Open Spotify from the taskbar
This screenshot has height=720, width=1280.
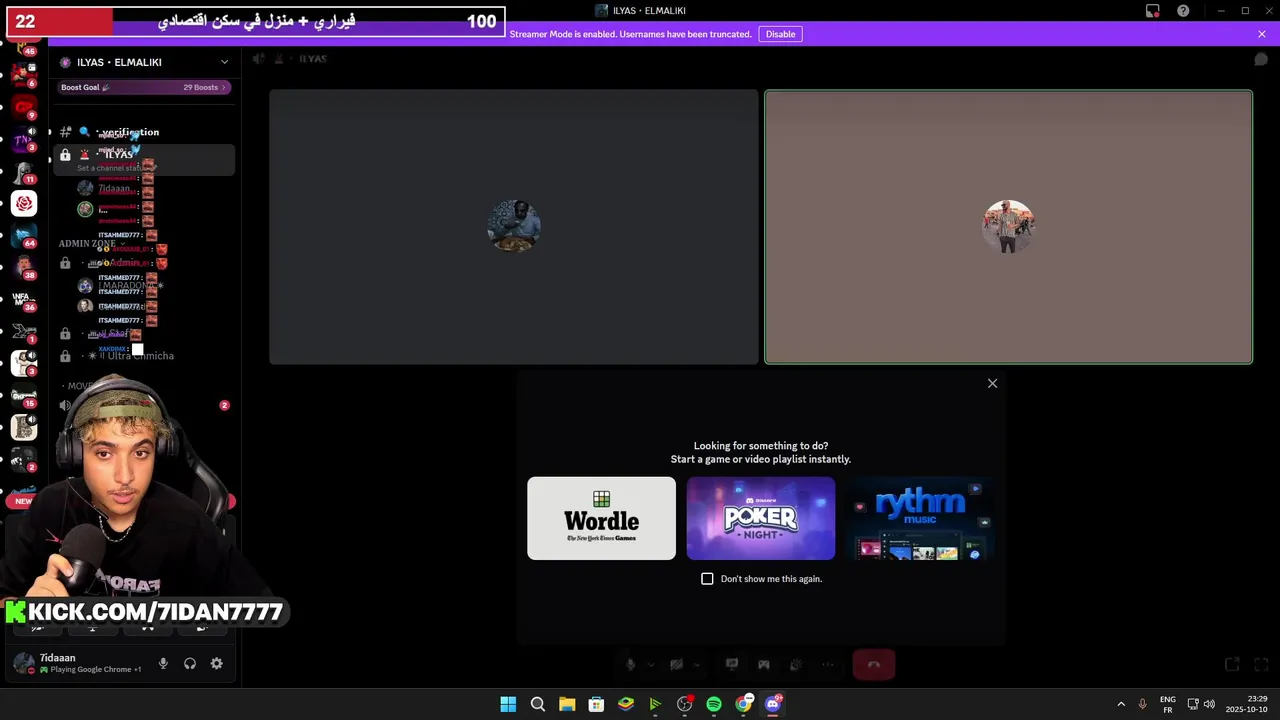point(714,704)
